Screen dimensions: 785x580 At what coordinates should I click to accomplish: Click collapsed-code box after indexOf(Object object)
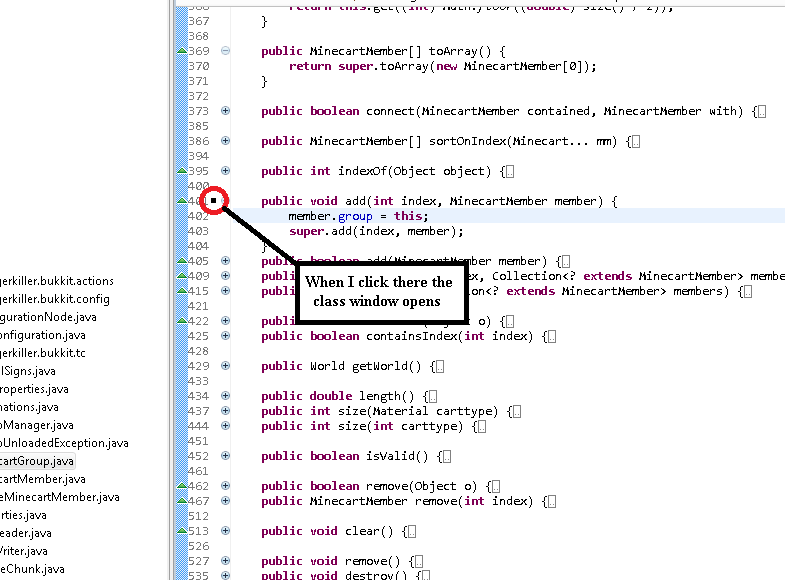click(x=509, y=172)
